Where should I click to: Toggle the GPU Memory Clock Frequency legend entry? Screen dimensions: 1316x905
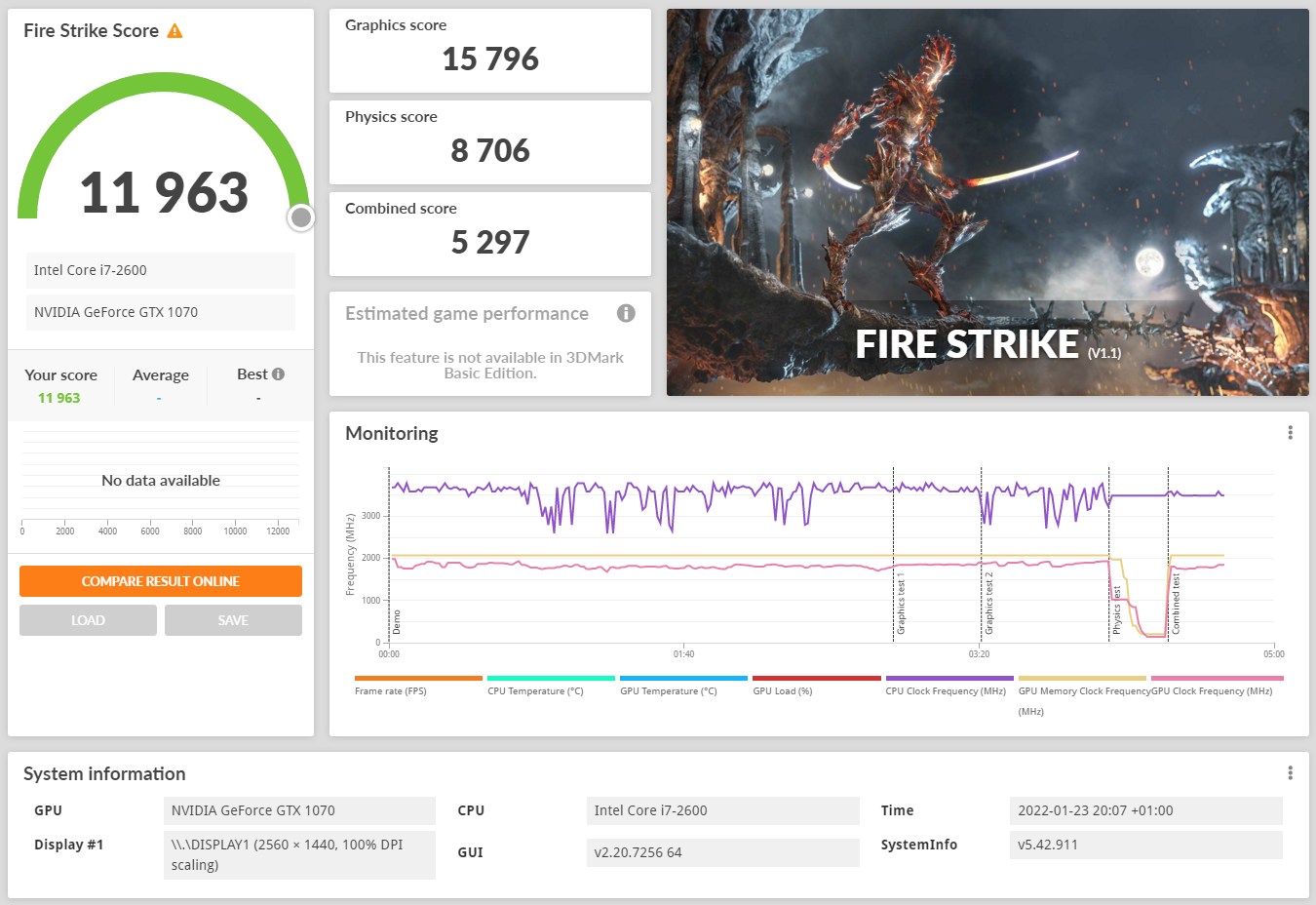1082,696
